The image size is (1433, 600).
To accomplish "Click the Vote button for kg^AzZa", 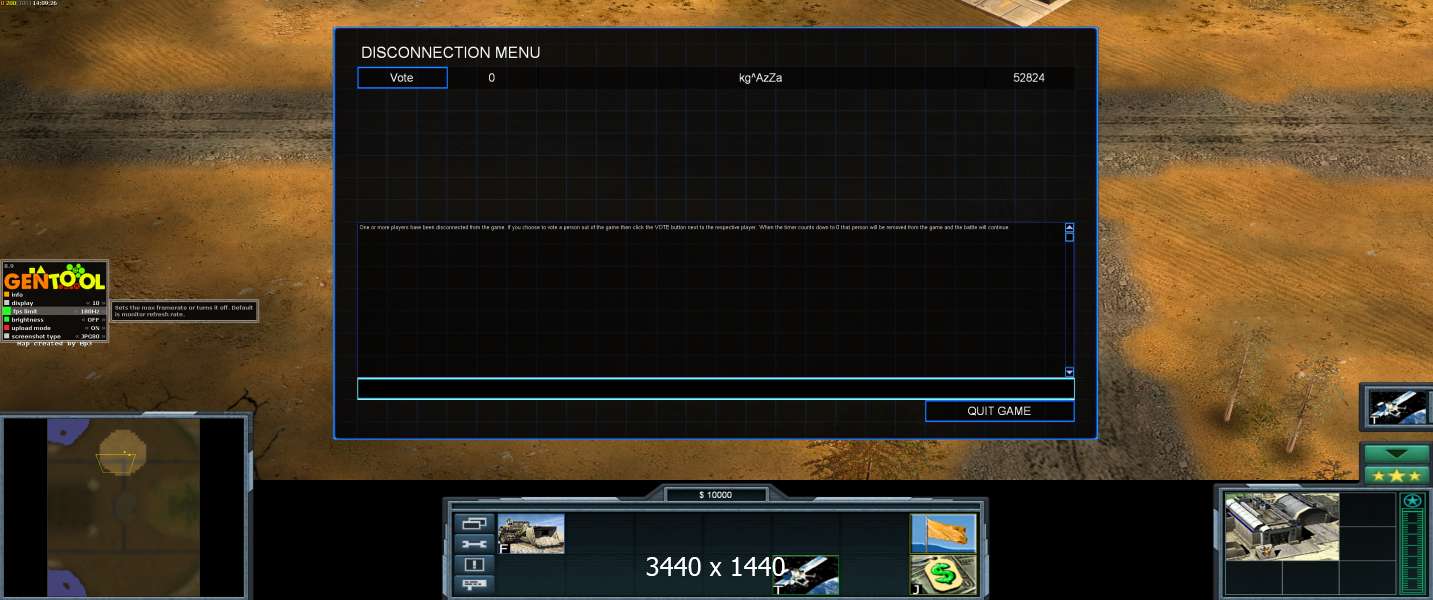I will point(402,78).
